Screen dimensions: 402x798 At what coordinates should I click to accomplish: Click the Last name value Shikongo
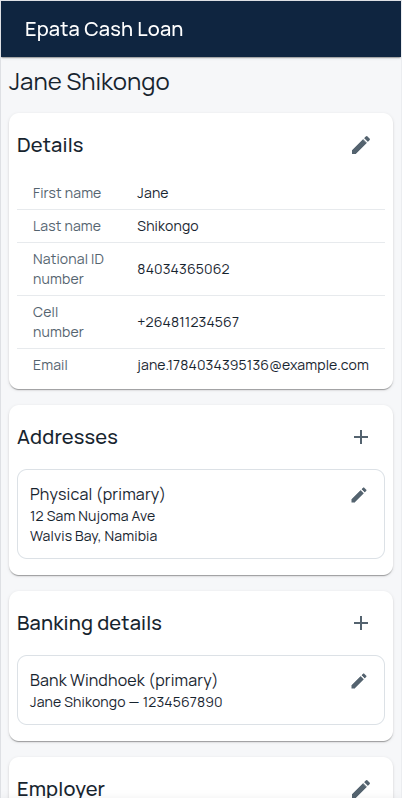click(x=168, y=226)
